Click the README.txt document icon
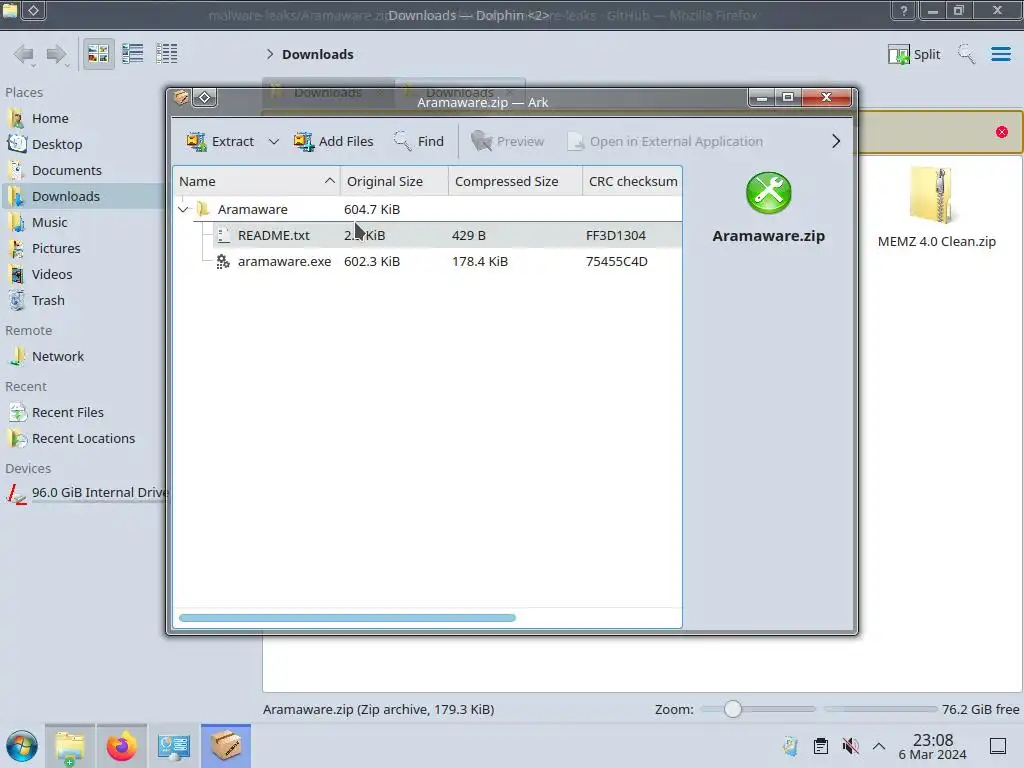The width and height of the screenshot is (1024, 768). [x=223, y=235]
